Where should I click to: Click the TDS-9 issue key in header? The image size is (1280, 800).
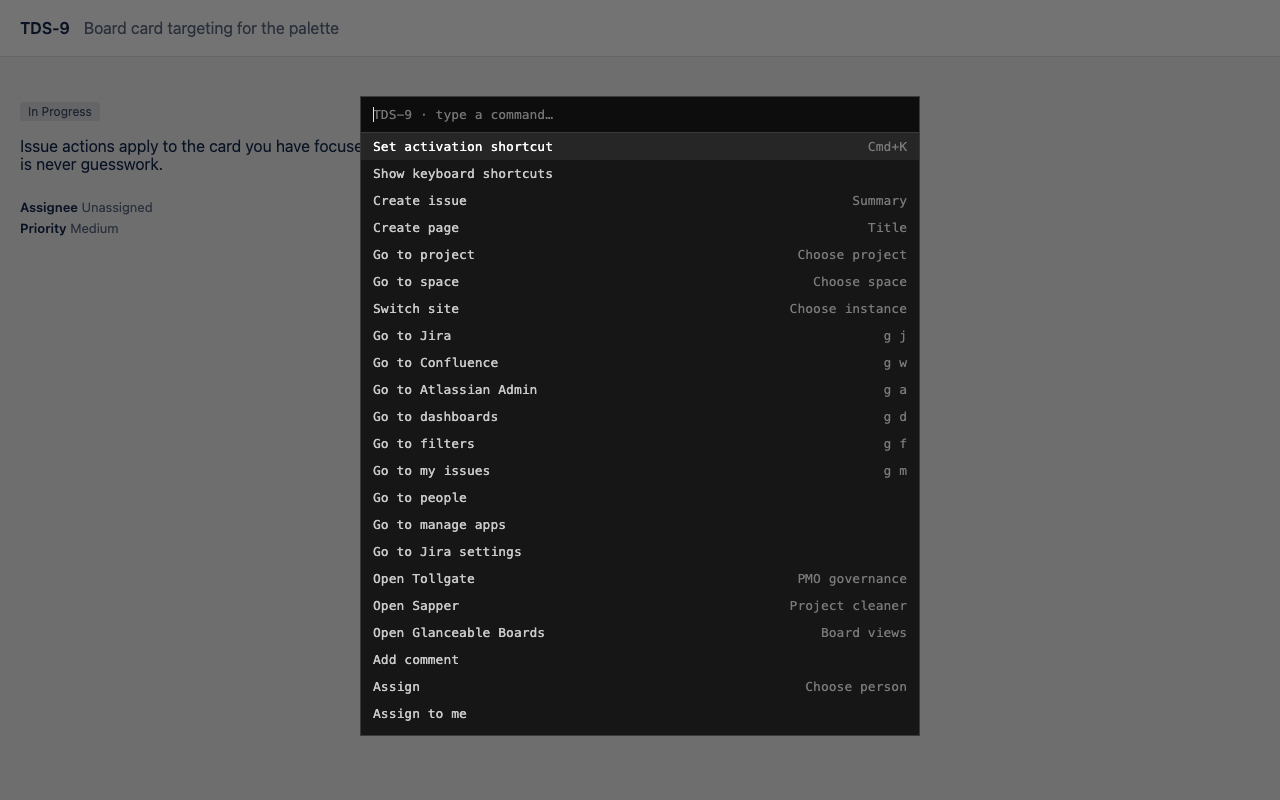point(45,28)
